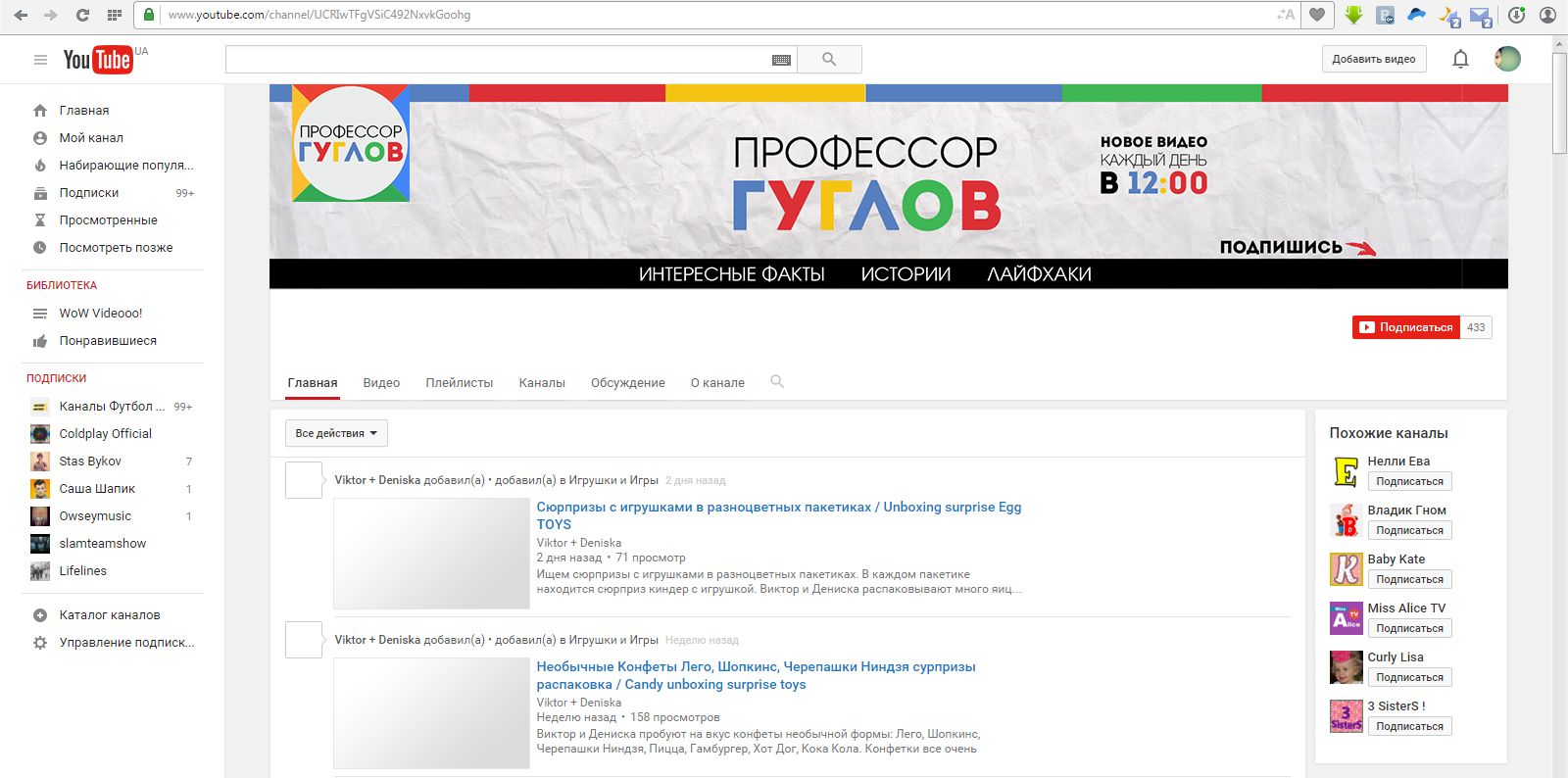
Task: Expand the Все действия dropdown
Action: 336,433
